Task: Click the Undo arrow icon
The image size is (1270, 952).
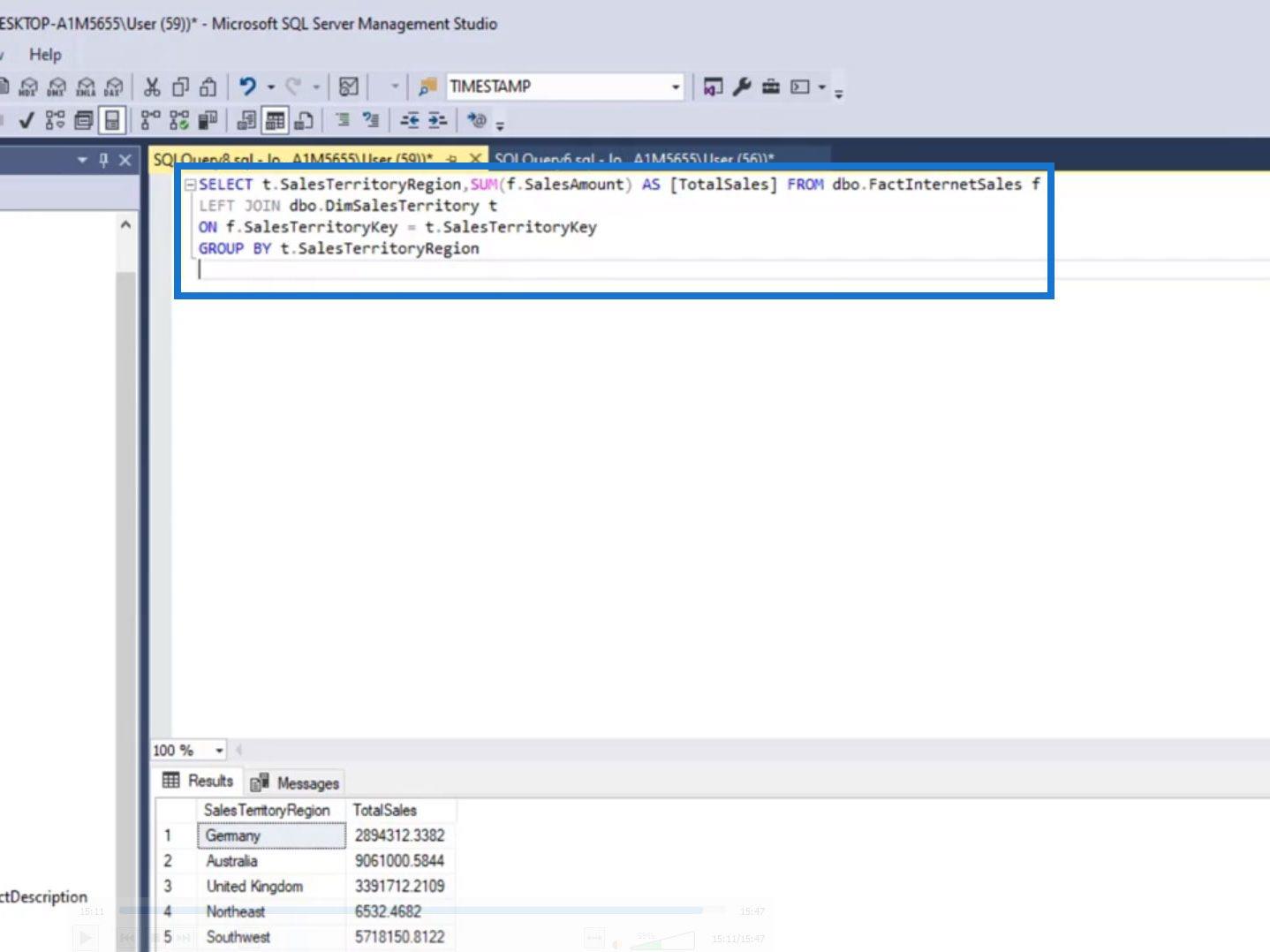Action: click(x=248, y=87)
